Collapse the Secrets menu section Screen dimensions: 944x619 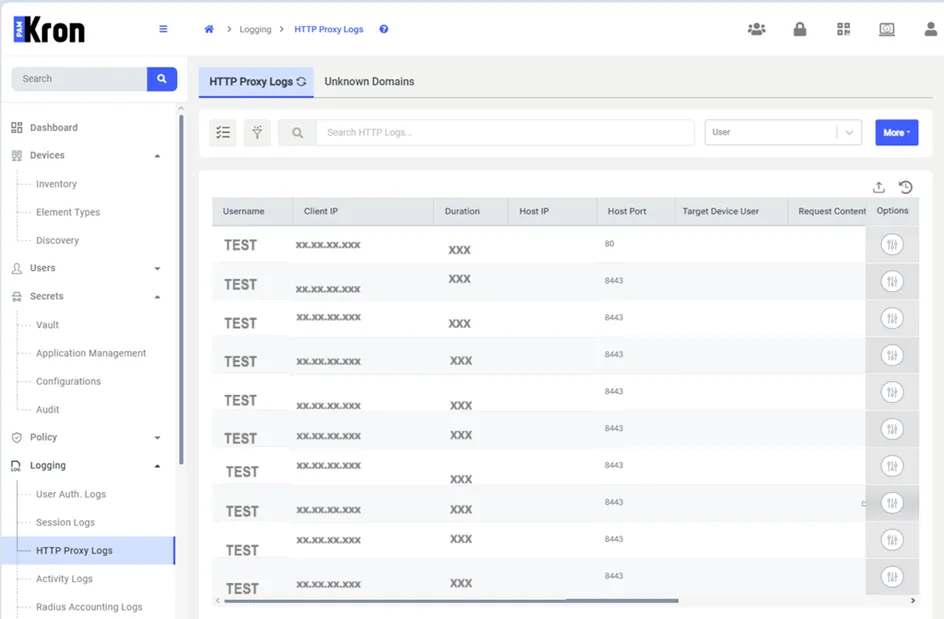157,297
